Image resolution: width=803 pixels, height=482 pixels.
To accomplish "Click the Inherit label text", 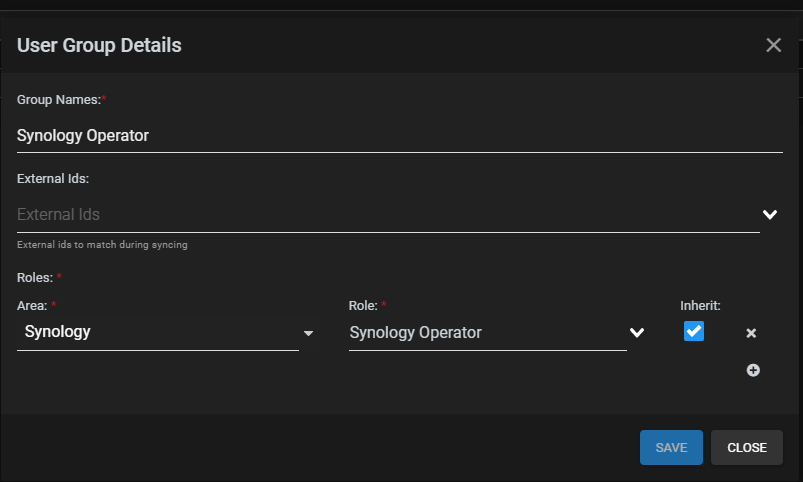I will pos(700,306).
